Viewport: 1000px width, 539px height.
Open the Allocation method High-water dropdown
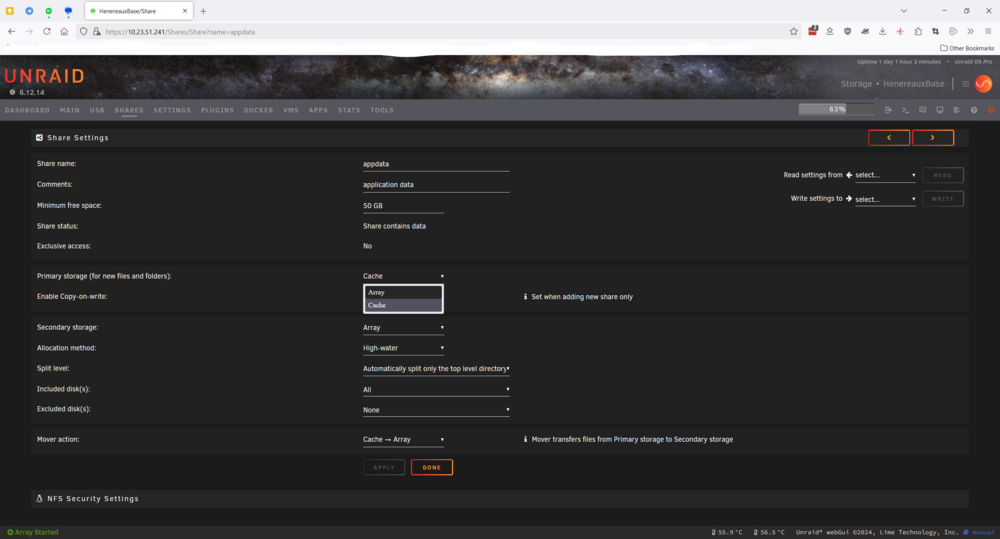pyautogui.click(x=403, y=348)
